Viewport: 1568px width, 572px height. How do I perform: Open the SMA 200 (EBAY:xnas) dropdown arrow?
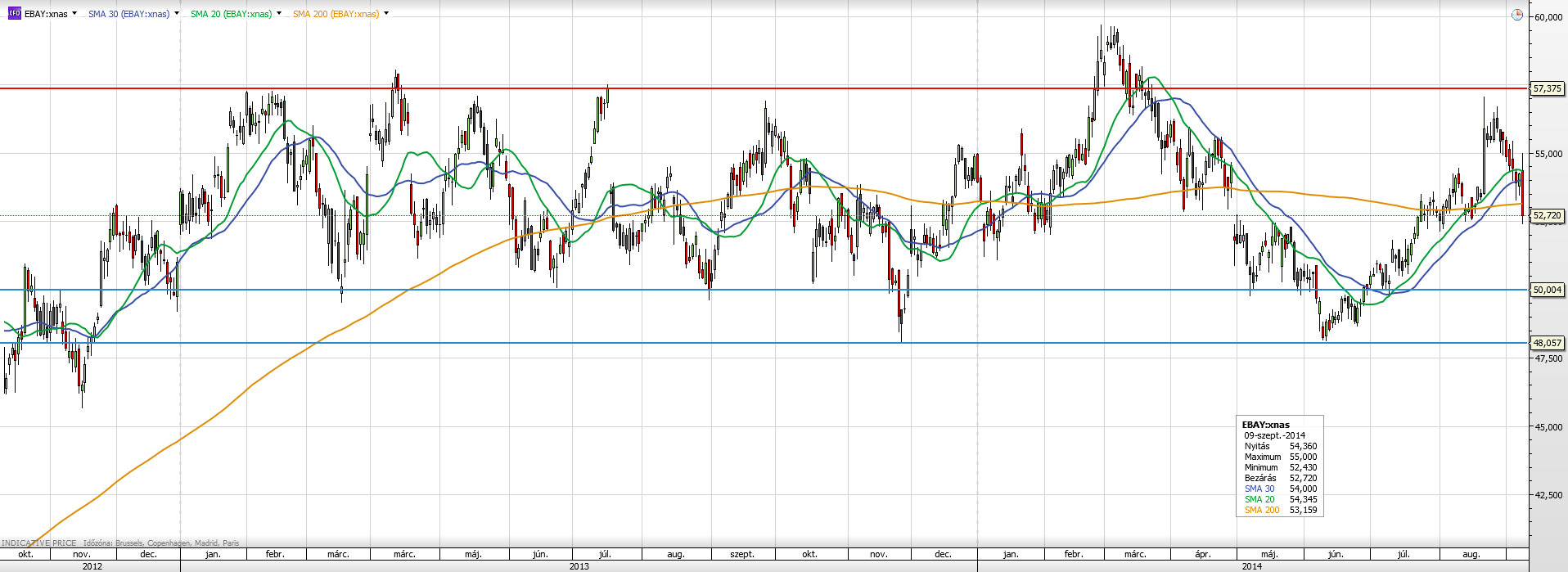386,14
